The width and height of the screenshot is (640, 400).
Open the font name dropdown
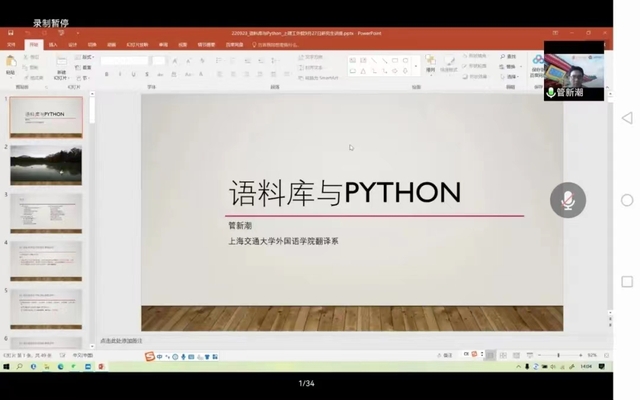click(125, 60)
